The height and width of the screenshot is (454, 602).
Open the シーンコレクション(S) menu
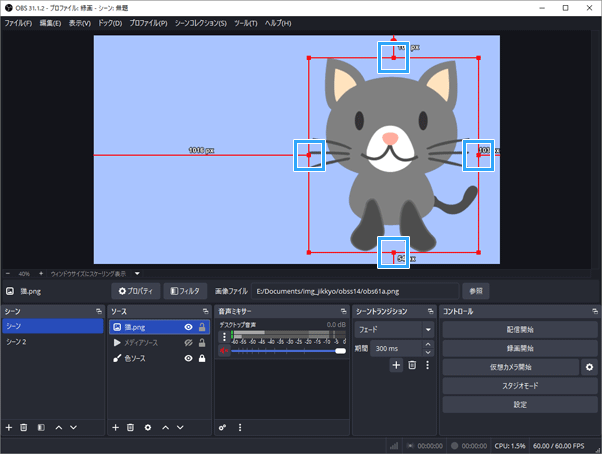[x=201, y=23]
